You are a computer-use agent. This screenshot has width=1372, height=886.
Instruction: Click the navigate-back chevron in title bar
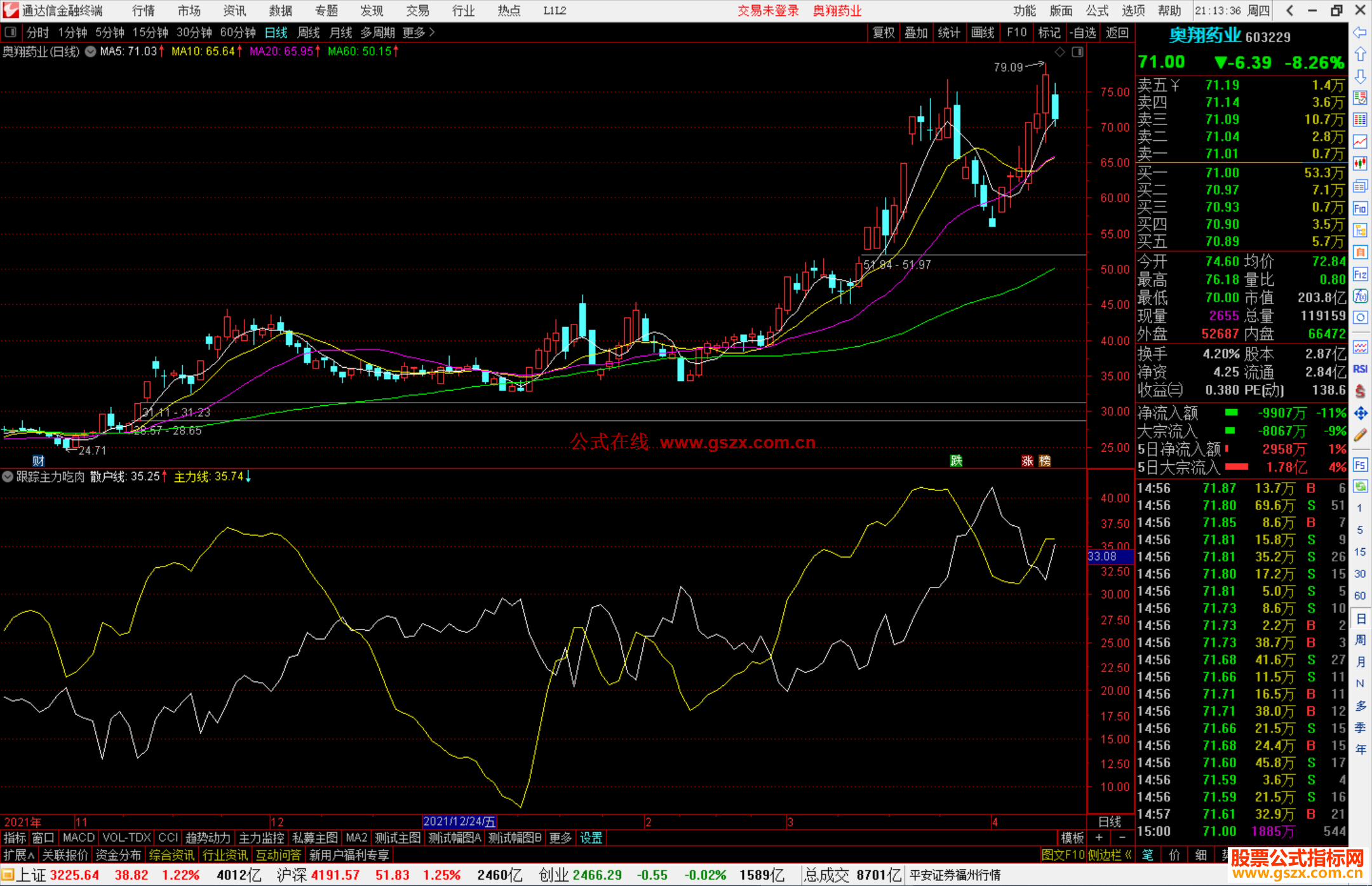(x=1289, y=10)
